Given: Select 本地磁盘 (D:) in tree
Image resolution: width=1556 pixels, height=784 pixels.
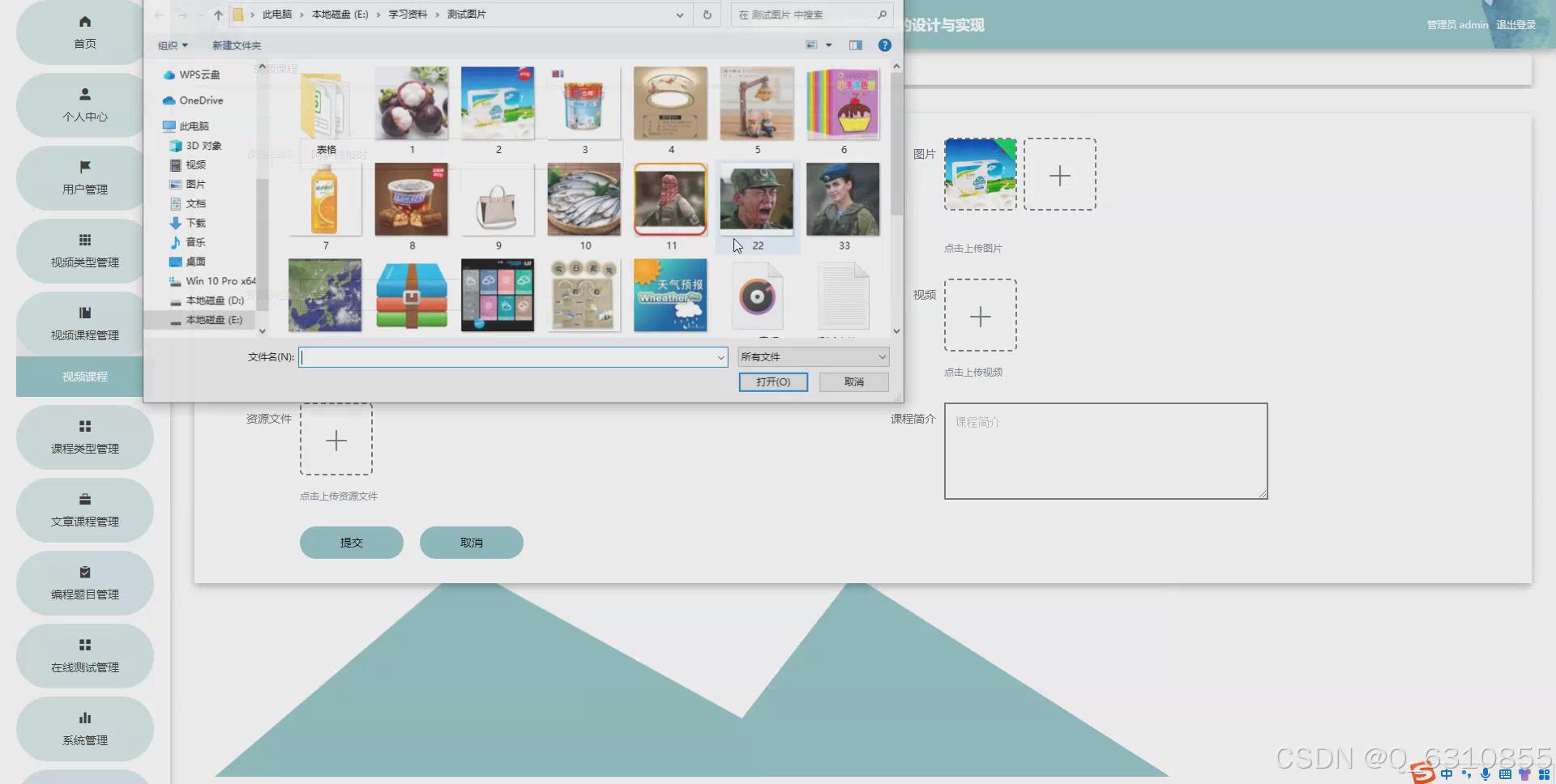Looking at the screenshot, I should [x=207, y=300].
